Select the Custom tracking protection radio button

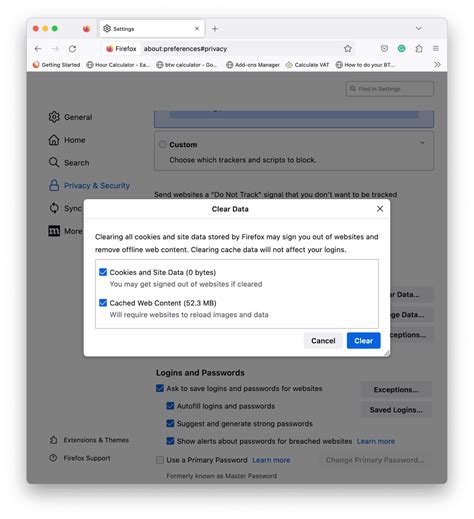[x=162, y=144]
